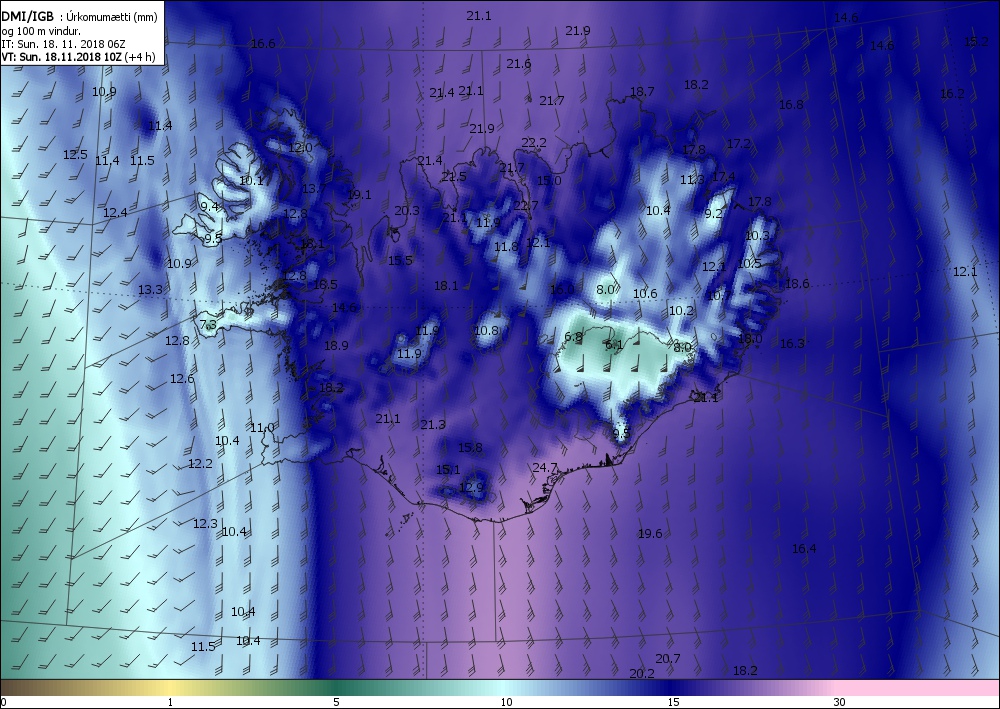Click the 12.2 value on the map
Image resolution: width=1000 pixels, height=709 pixels.
200,464
